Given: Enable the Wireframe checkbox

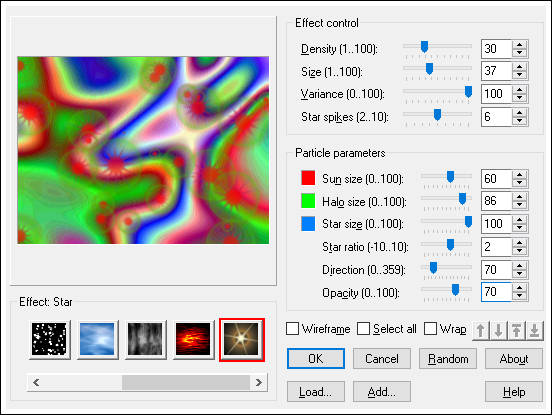Looking at the screenshot, I should [x=293, y=329].
